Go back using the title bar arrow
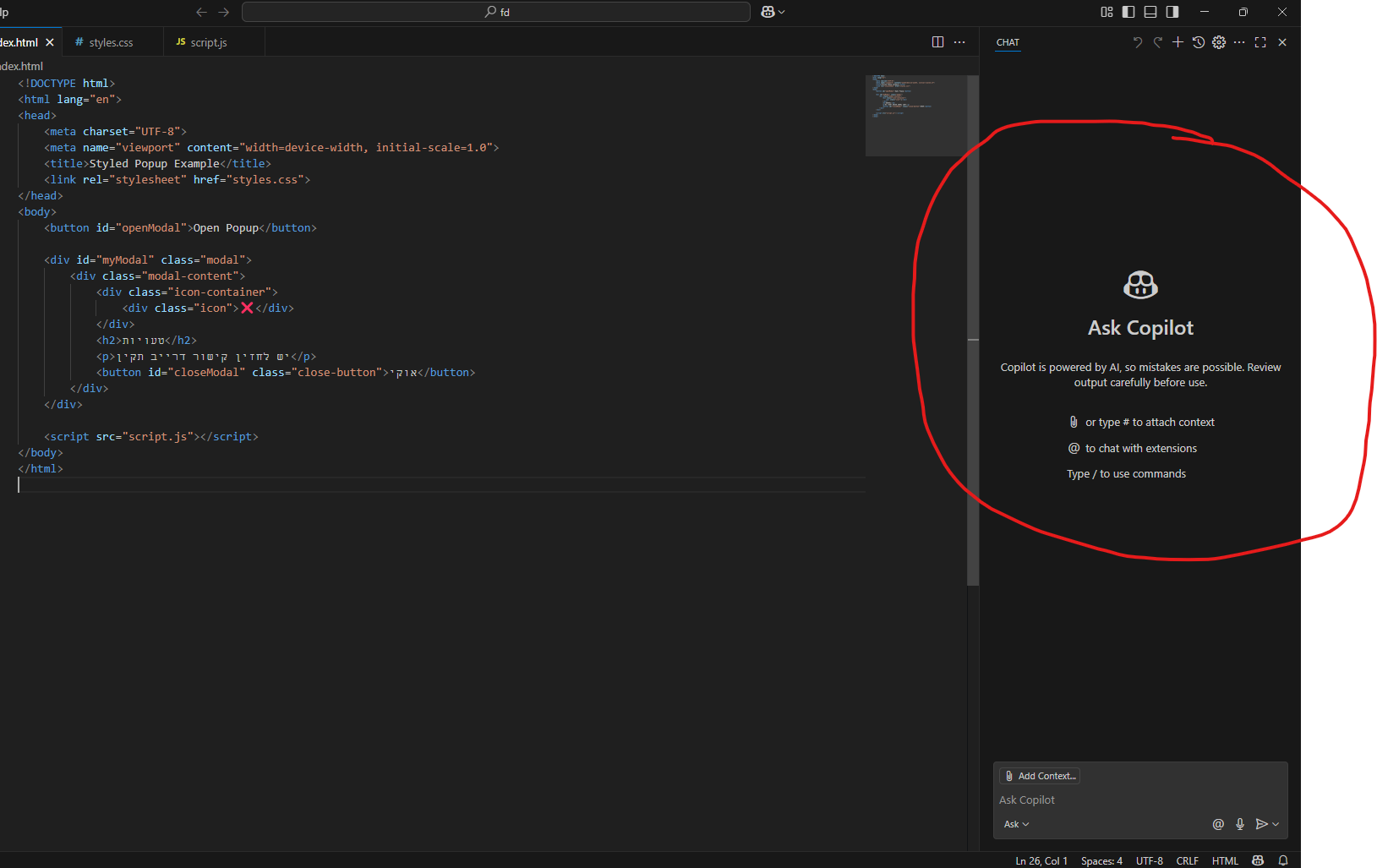 [x=201, y=12]
